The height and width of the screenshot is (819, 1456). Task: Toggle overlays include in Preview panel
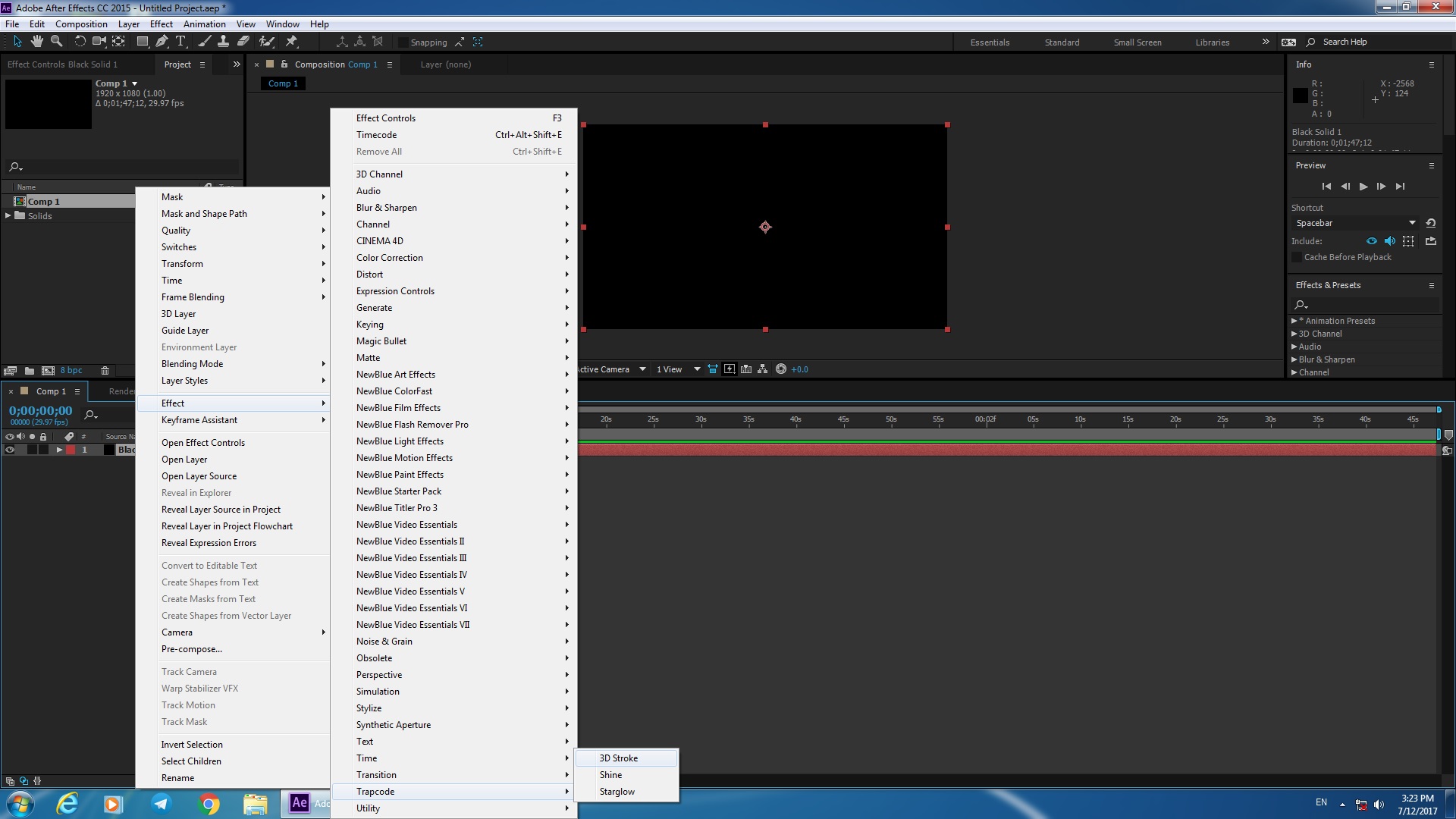1408,241
